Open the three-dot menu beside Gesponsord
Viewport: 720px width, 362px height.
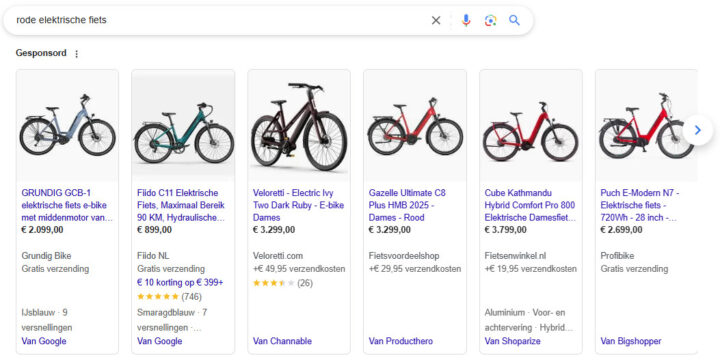pyautogui.click(x=77, y=54)
